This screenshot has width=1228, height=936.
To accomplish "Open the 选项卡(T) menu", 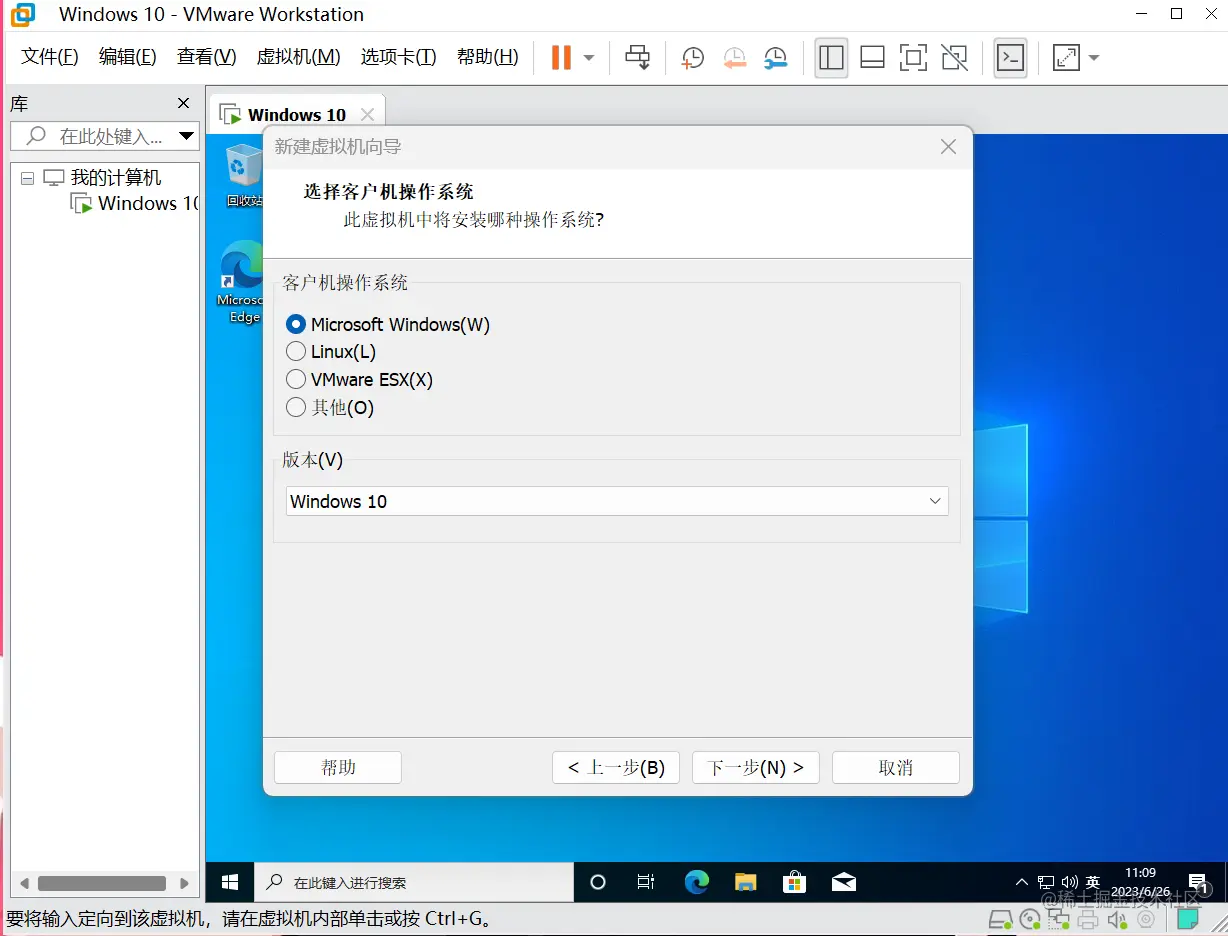I will coord(399,57).
